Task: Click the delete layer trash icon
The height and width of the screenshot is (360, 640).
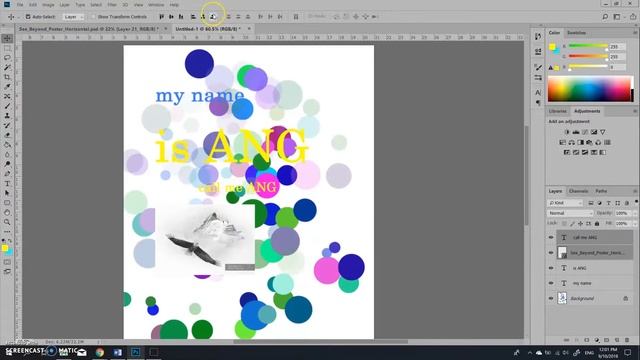Action: coord(627,340)
